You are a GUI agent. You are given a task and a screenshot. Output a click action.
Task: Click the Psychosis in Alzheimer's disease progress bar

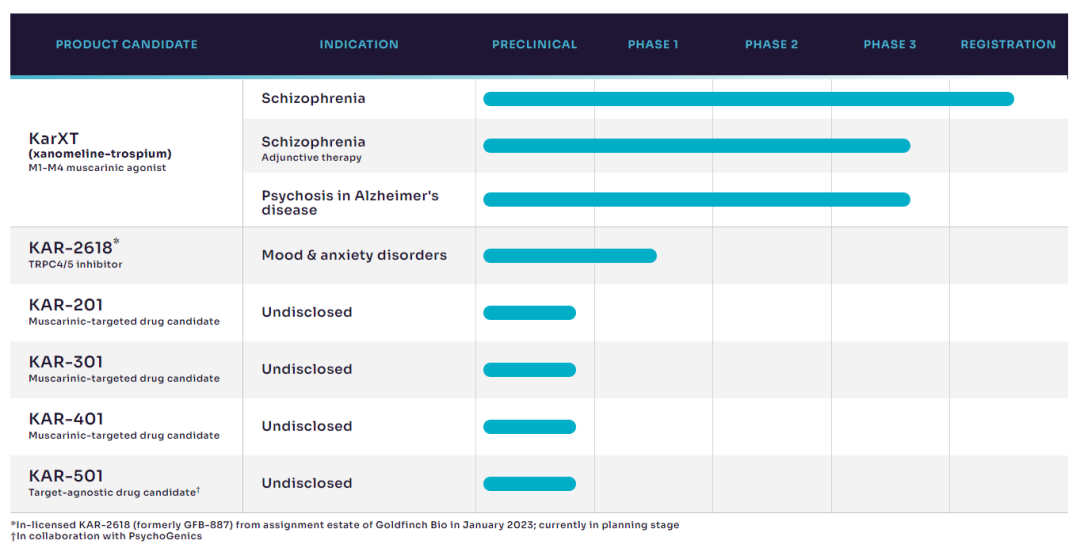point(696,200)
